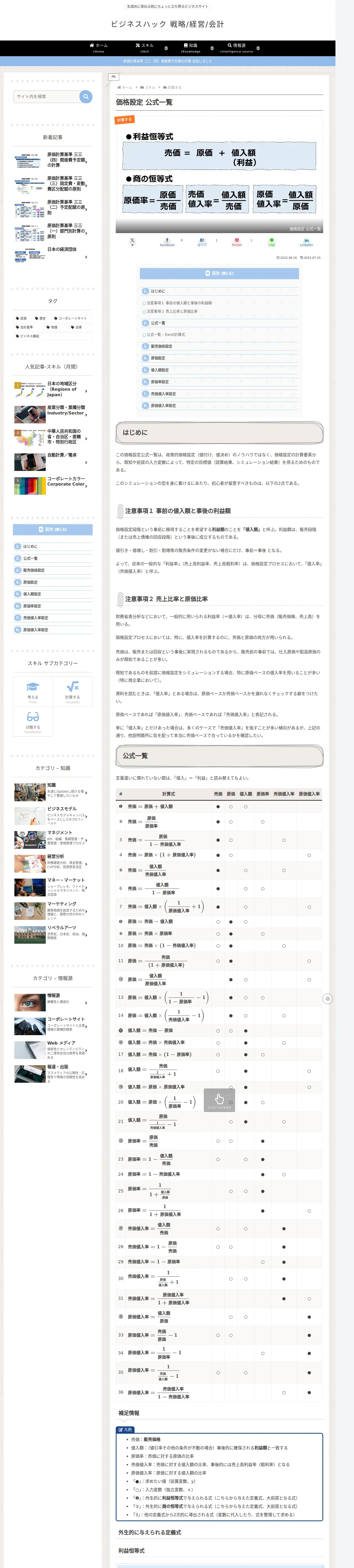Image resolution: width=354 pixels, height=1568 pixels.
Task: Click the round scroll-to-top button
Action: click(327, 999)
